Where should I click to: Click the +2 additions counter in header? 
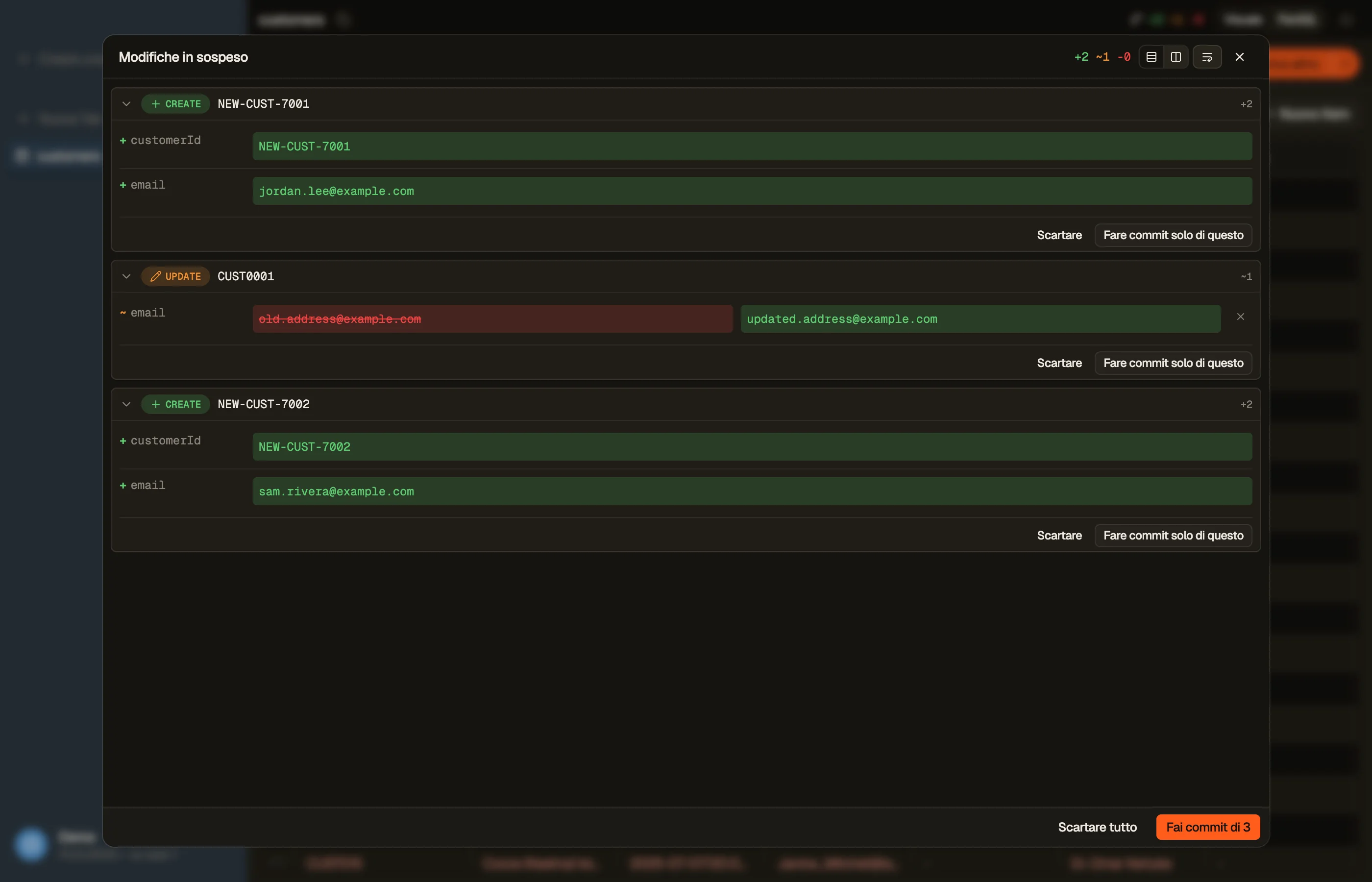pyautogui.click(x=1081, y=57)
